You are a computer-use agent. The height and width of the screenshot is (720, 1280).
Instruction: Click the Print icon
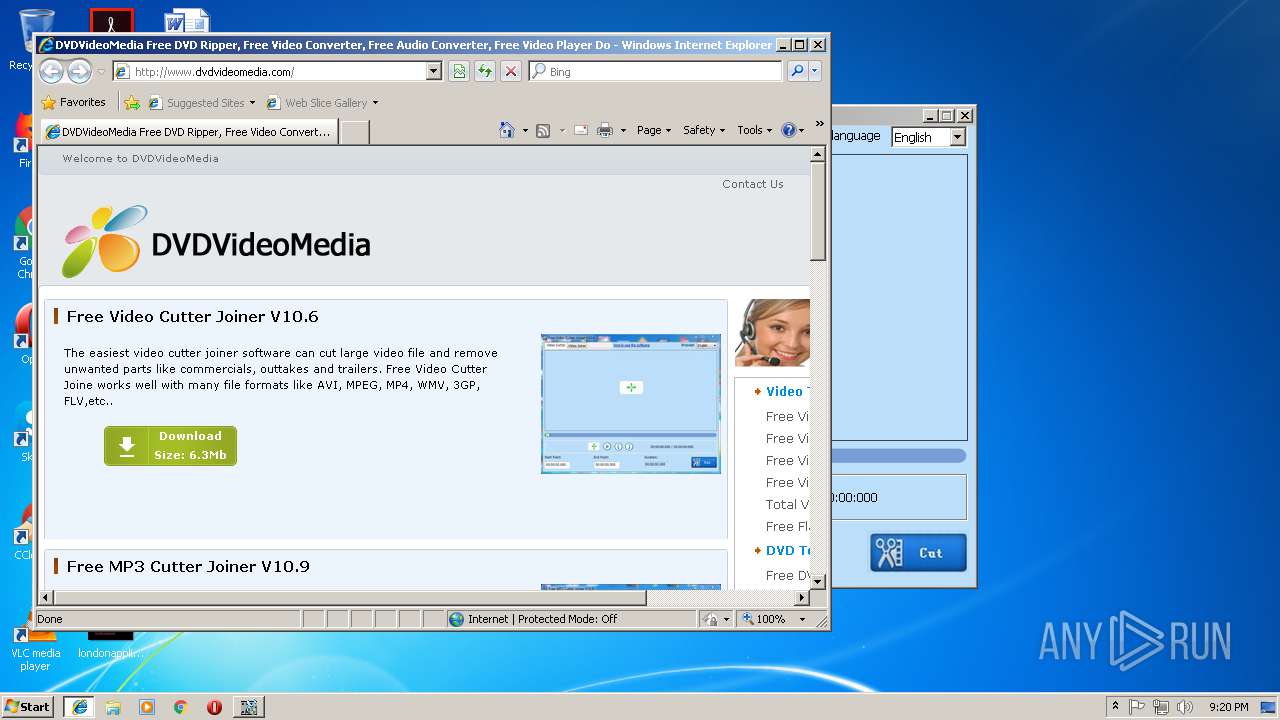[x=605, y=130]
